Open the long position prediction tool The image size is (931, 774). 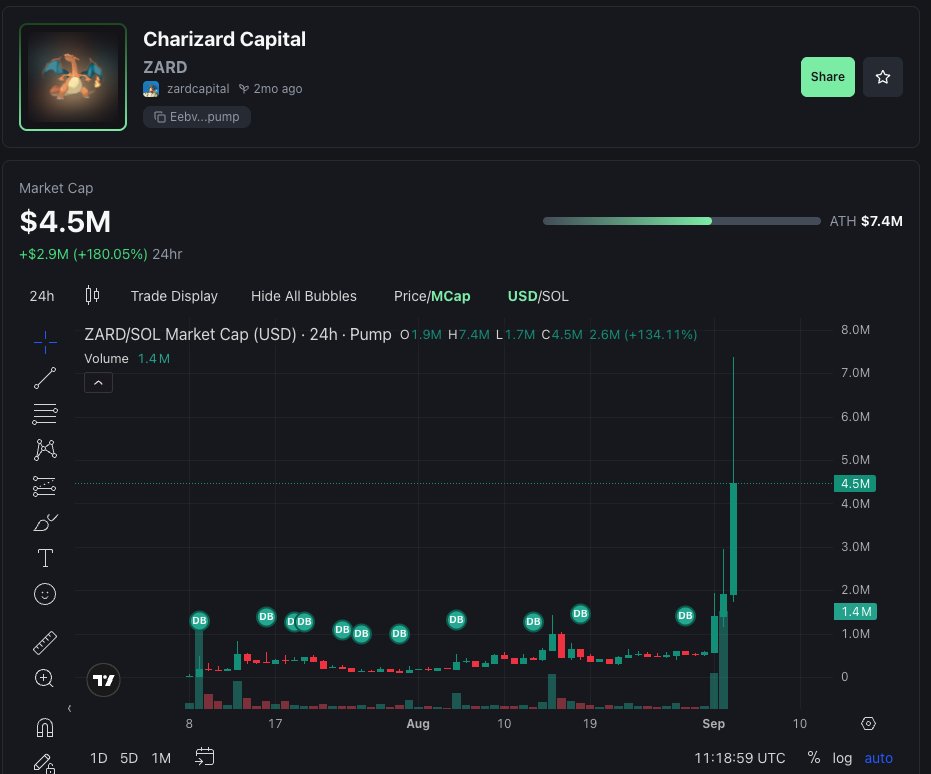coord(45,486)
